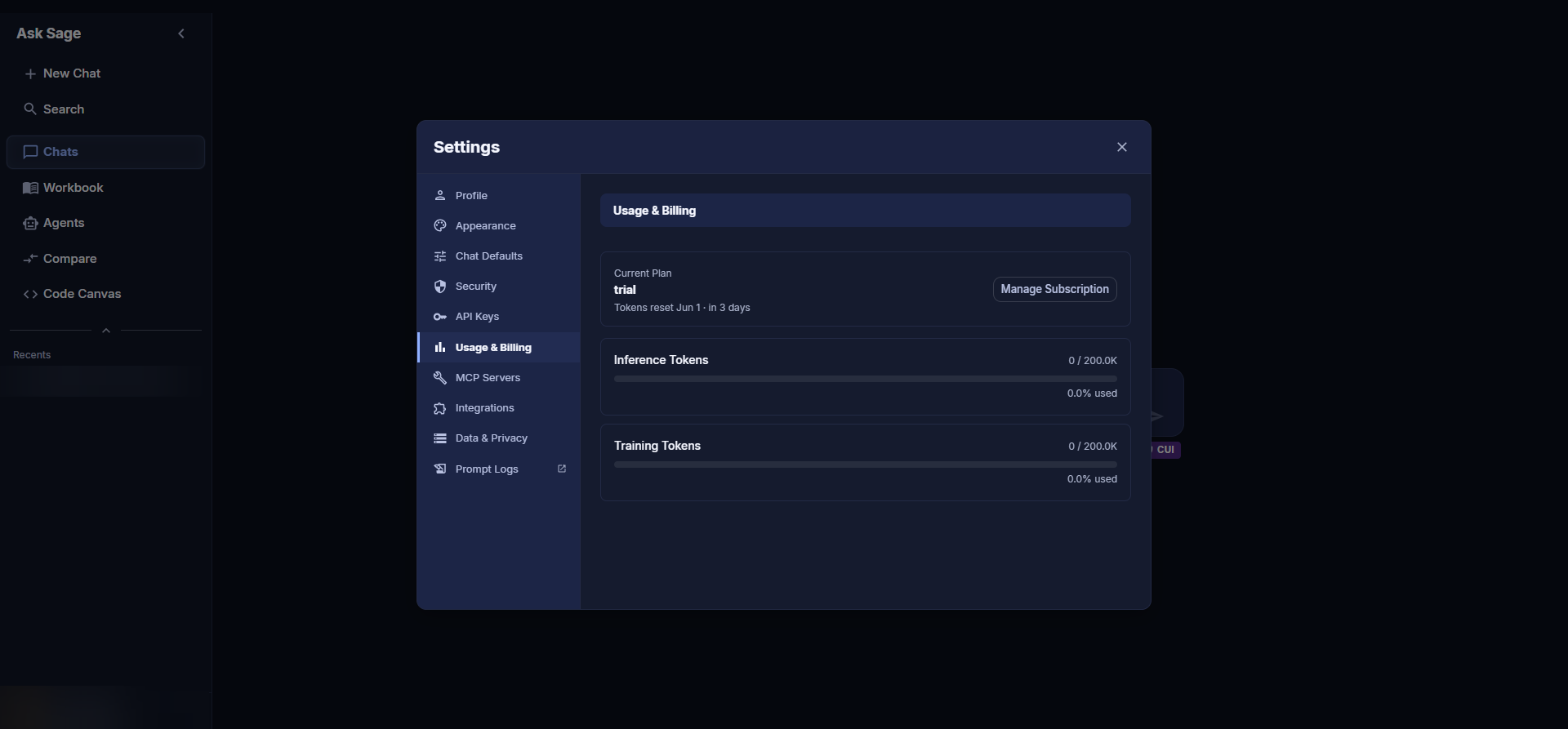Open API Keys settings
Screen dimensions: 1568x729
tap(498, 317)
